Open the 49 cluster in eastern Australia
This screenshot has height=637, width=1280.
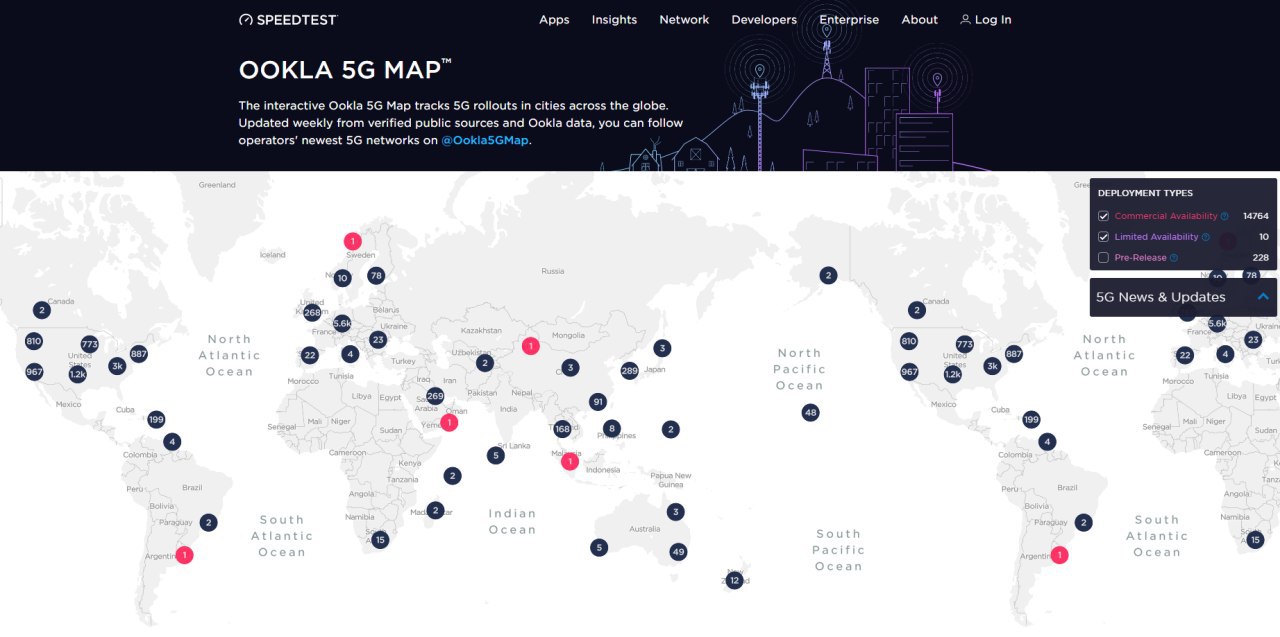(678, 552)
